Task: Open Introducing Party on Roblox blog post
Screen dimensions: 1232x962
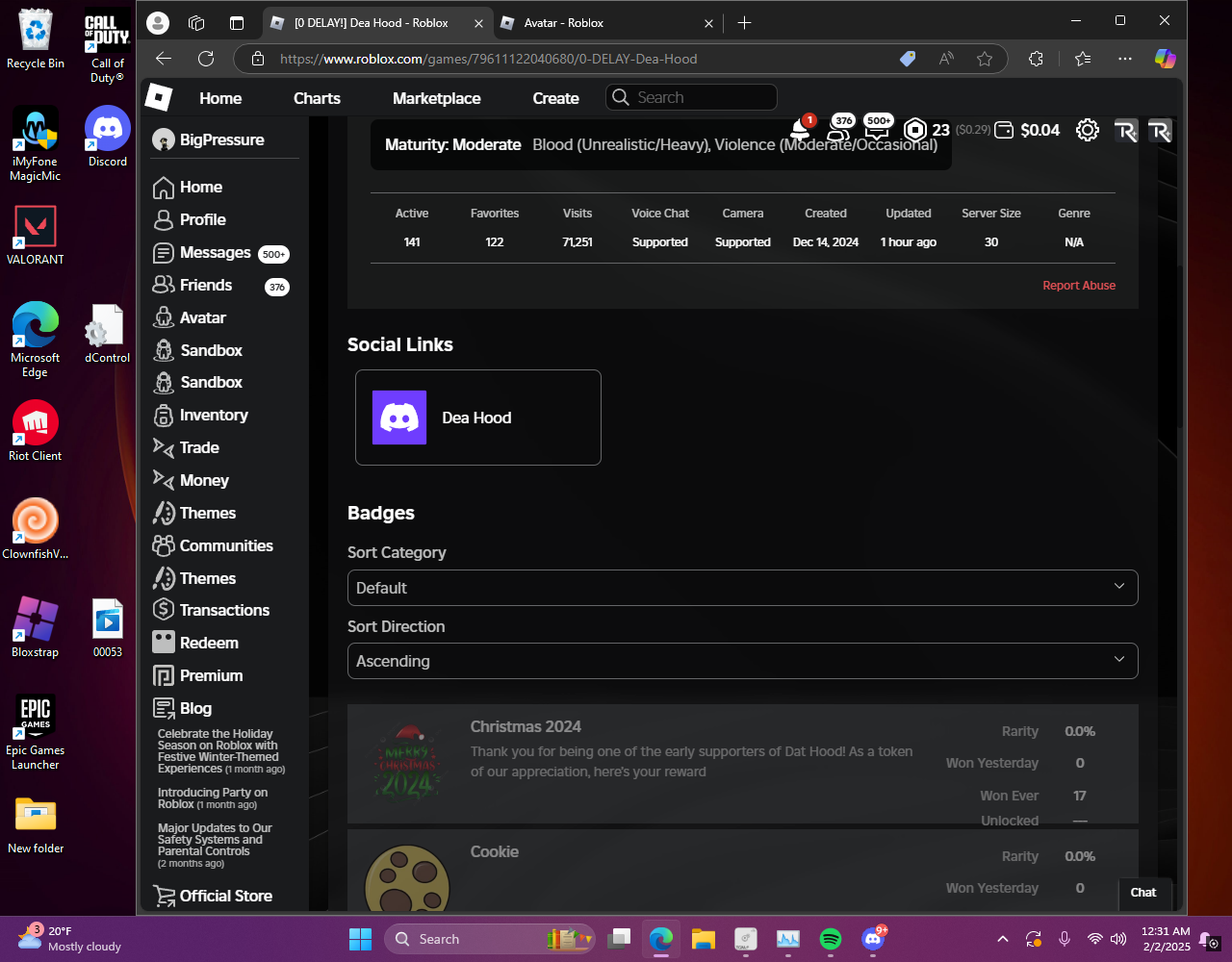Action: pyautogui.click(x=213, y=798)
